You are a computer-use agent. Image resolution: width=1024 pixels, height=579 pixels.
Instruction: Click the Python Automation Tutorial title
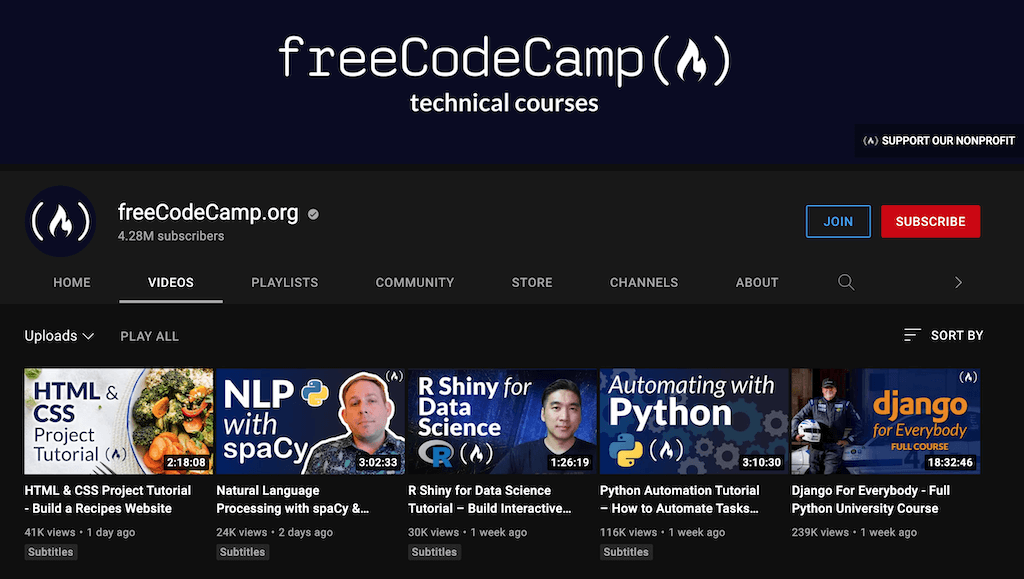(680, 499)
